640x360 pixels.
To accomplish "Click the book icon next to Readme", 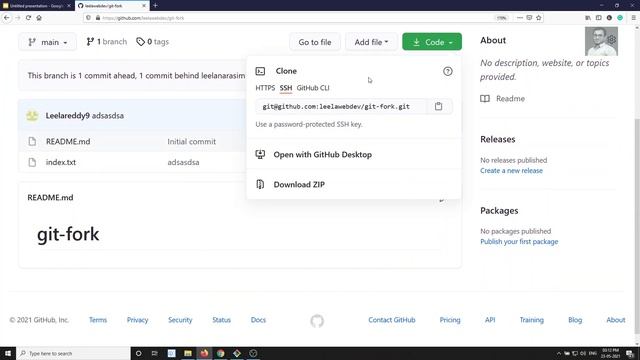I will pyautogui.click(x=485, y=99).
